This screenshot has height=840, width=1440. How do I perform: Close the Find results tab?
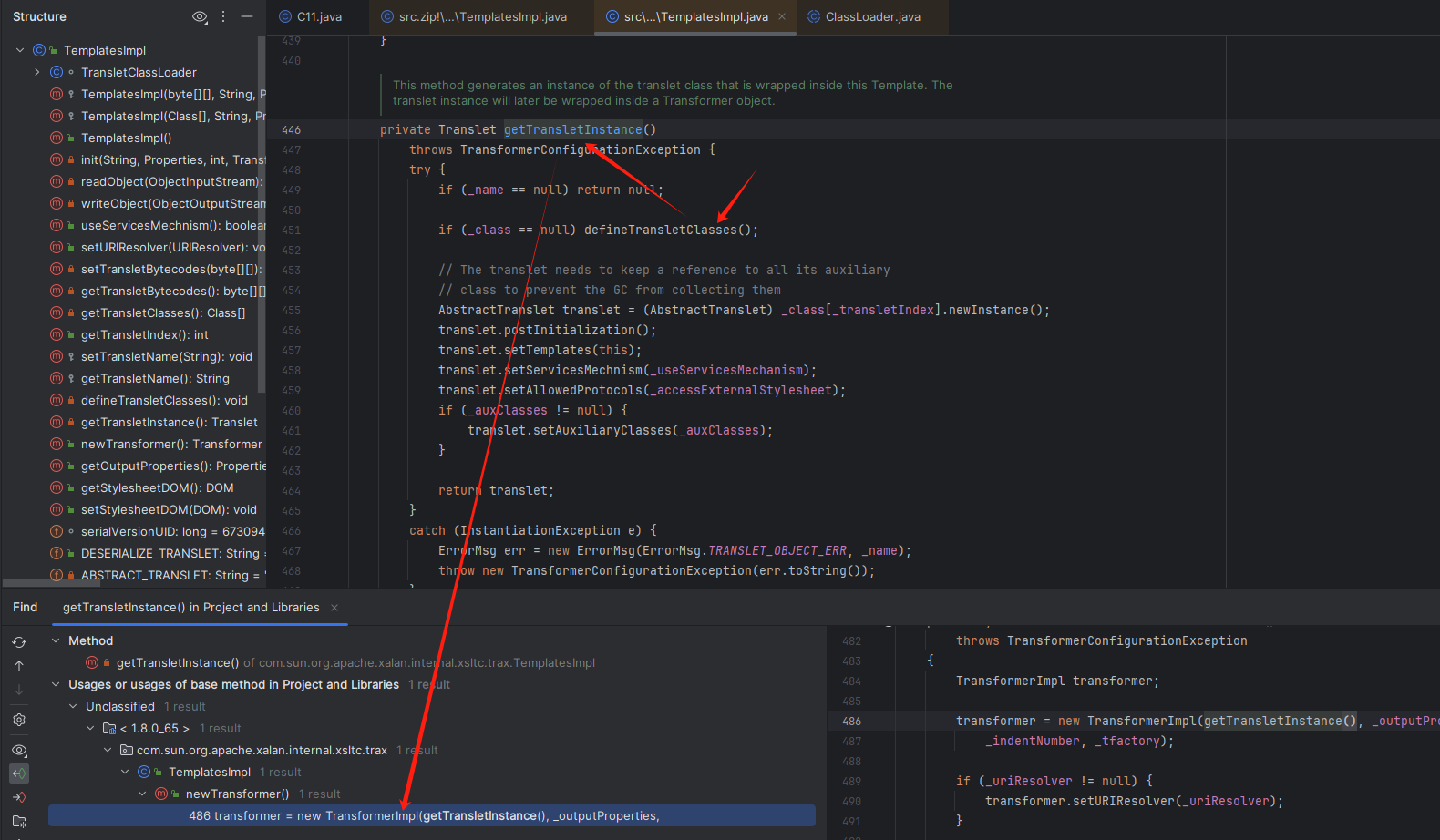334,608
